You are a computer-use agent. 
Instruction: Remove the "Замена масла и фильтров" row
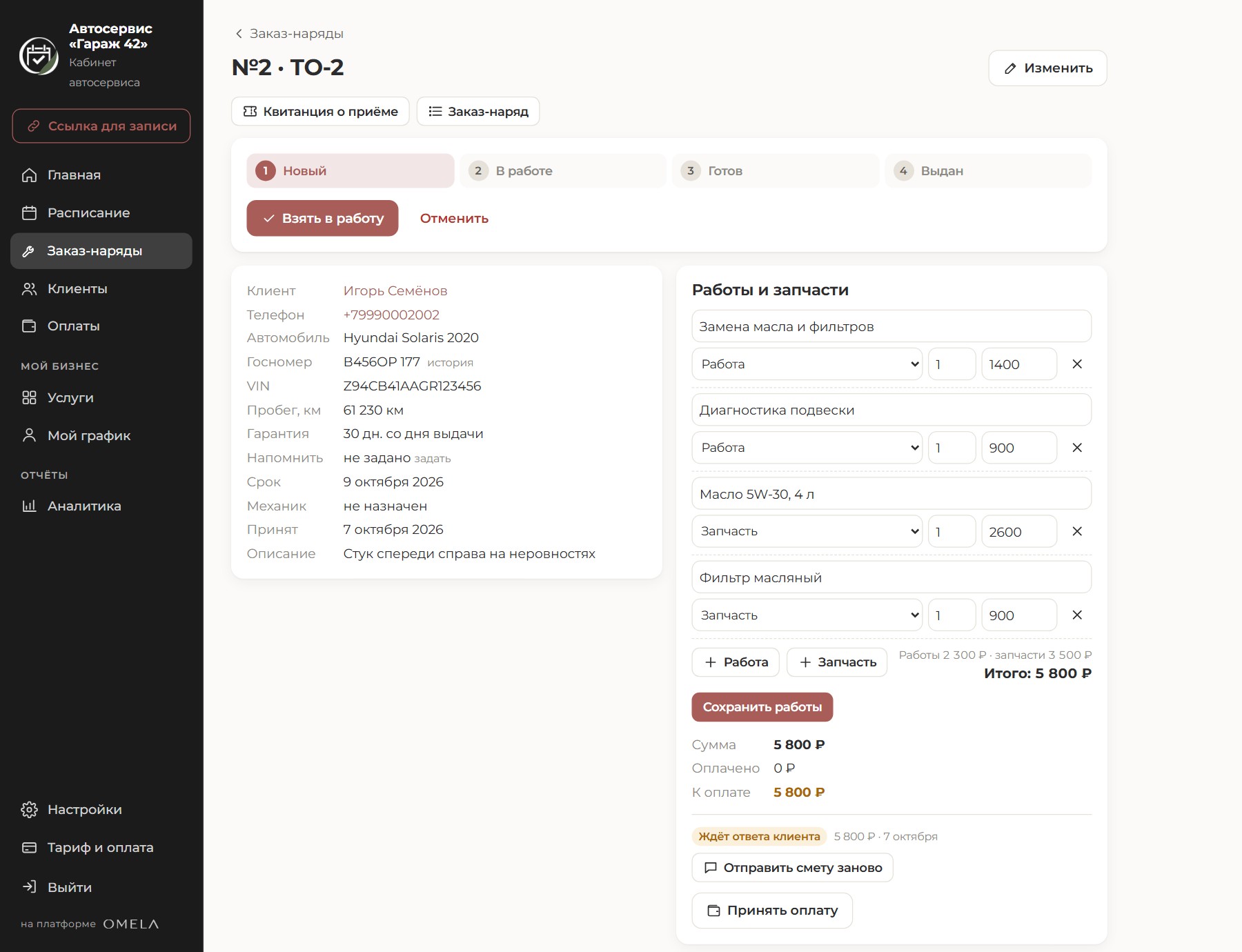click(x=1077, y=364)
